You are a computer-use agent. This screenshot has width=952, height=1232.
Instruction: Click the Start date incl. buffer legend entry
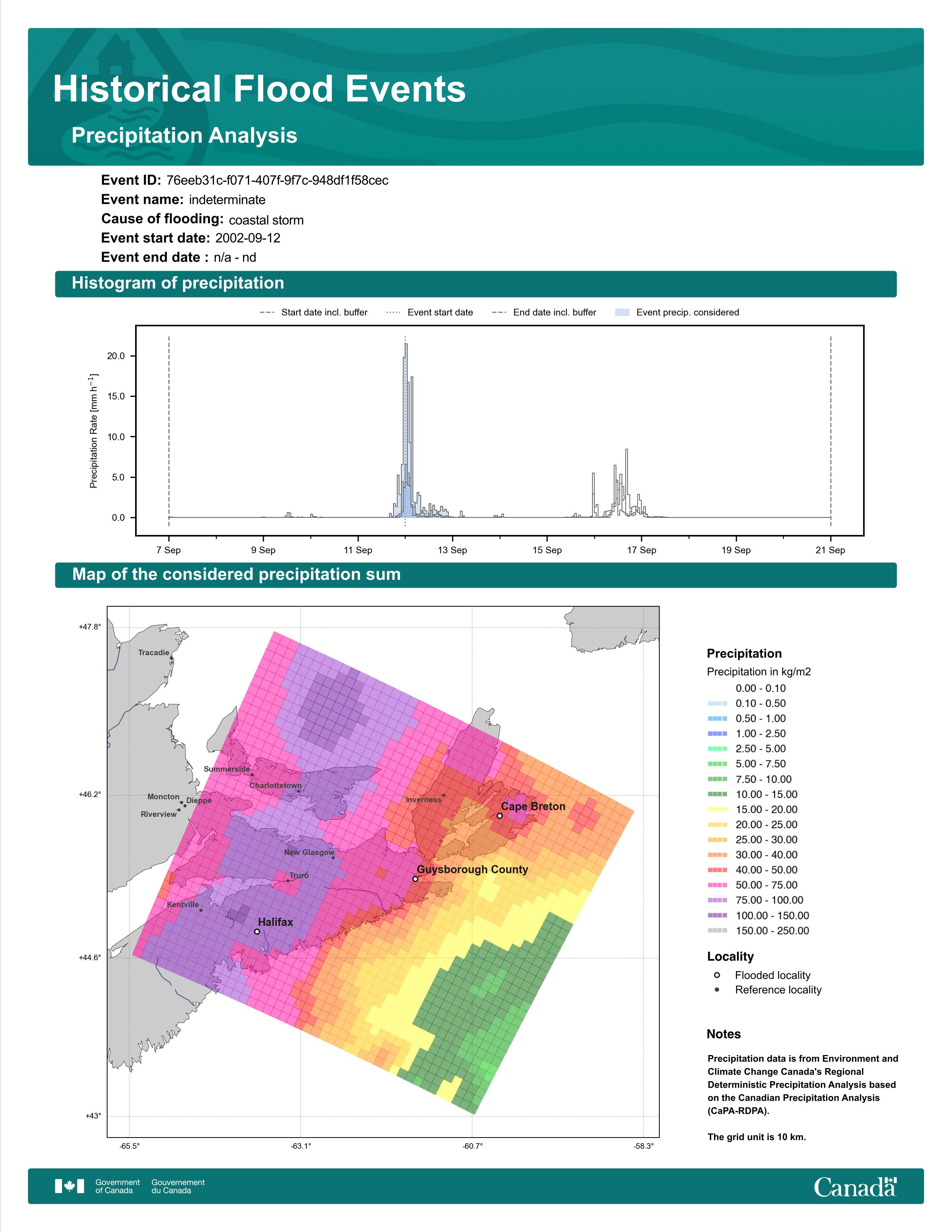[x=314, y=312]
